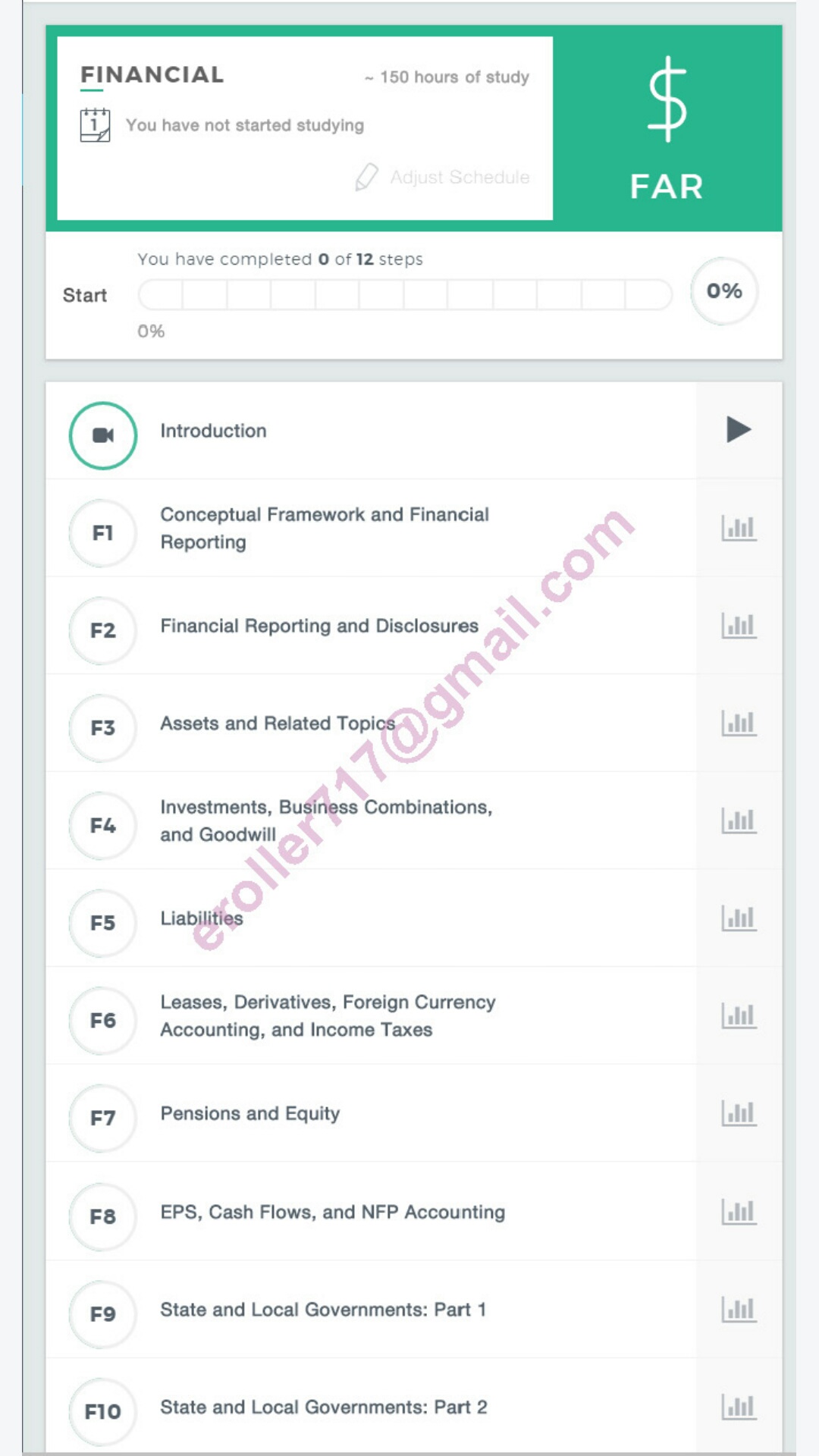Click the 0% circular progress indicator
This screenshot has height=1456, width=819.
724,291
